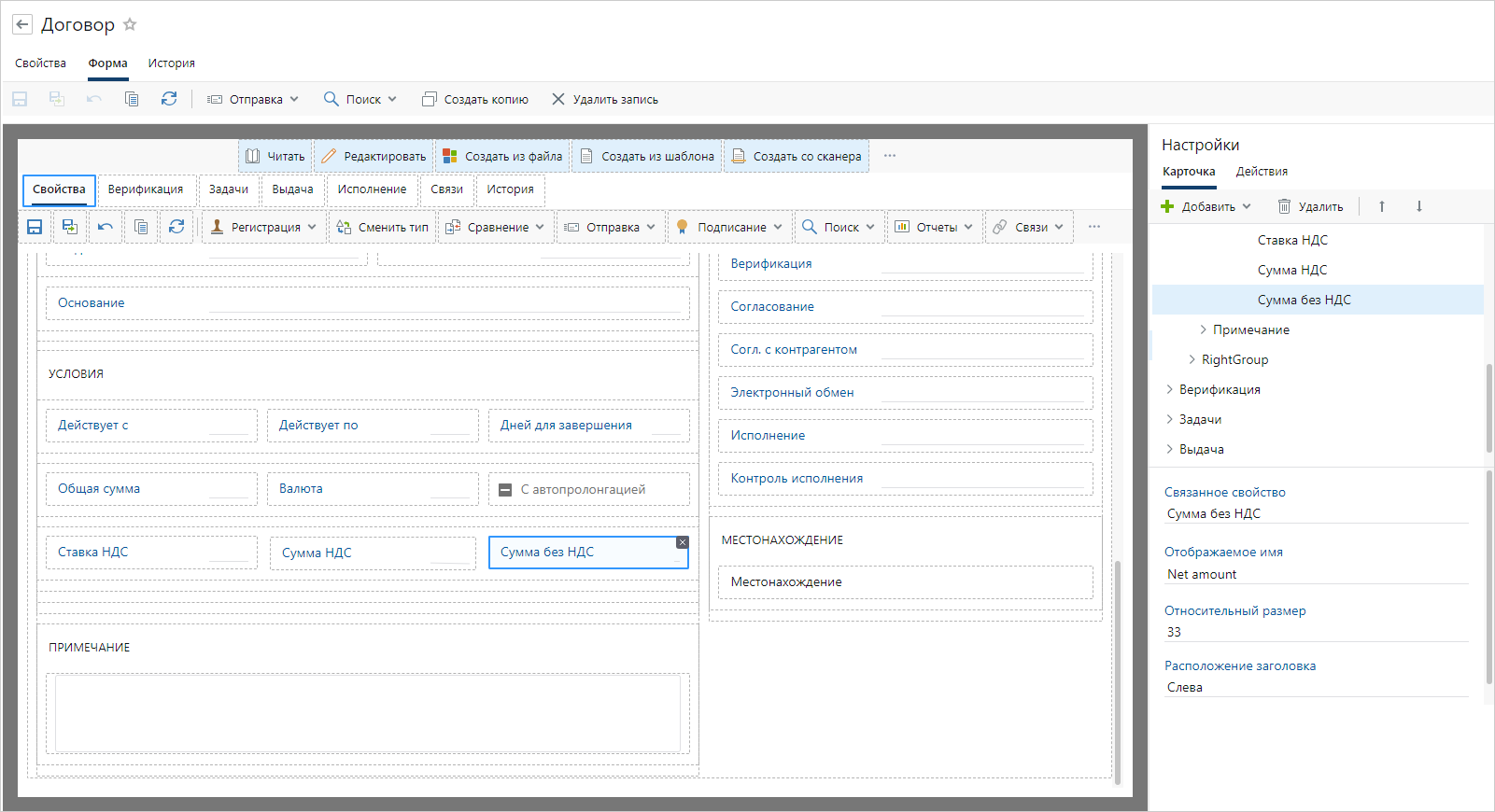Remove Сумма без НДС field with x icon
The width and height of the screenshot is (1495, 812).
(683, 542)
